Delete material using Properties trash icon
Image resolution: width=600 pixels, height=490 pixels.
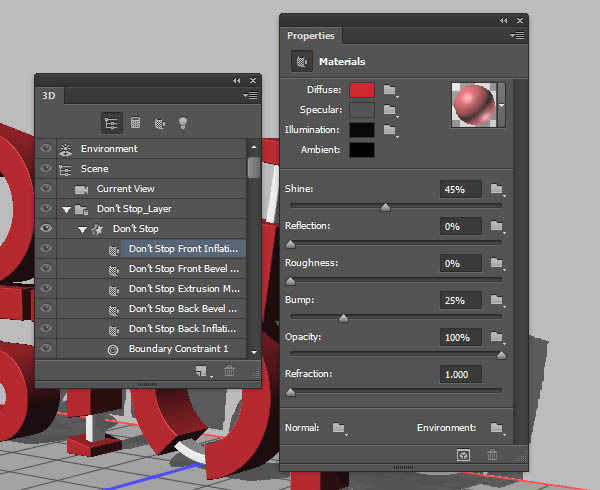pos(492,455)
